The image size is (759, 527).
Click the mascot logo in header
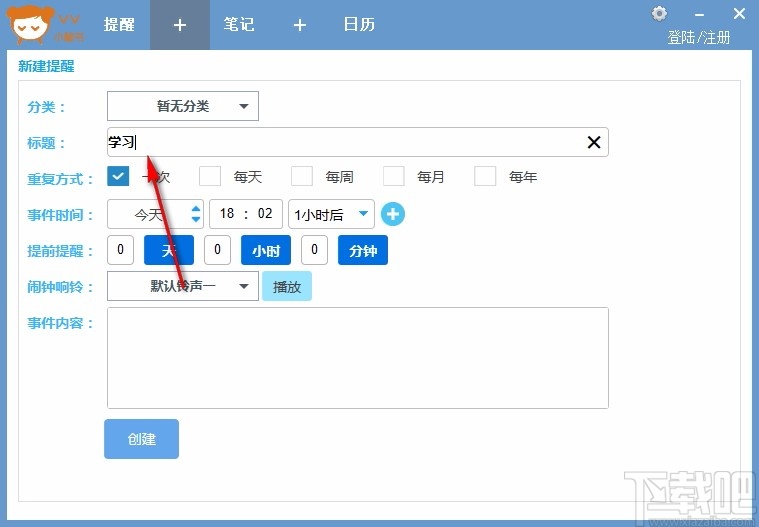pyautogui.click(x=30, y=24)
